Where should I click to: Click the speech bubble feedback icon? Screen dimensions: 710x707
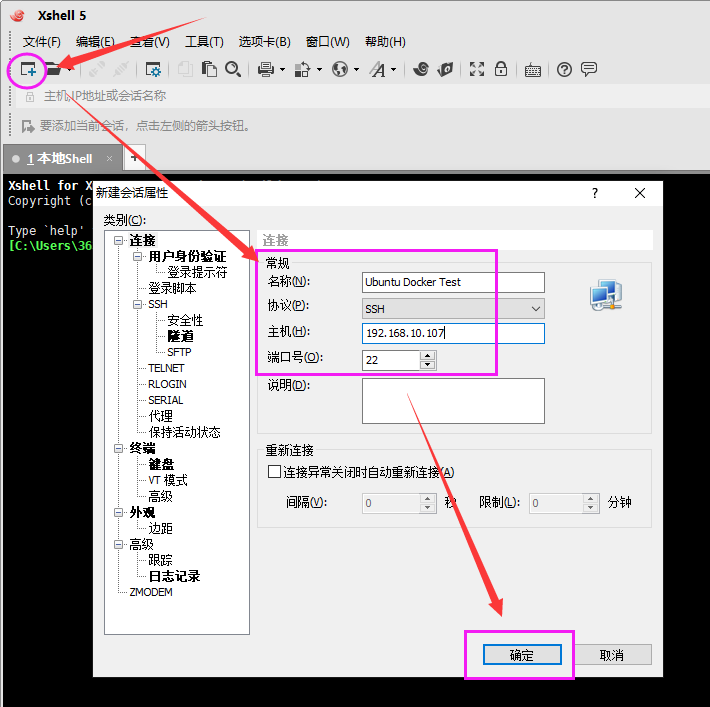pos(589,69)
